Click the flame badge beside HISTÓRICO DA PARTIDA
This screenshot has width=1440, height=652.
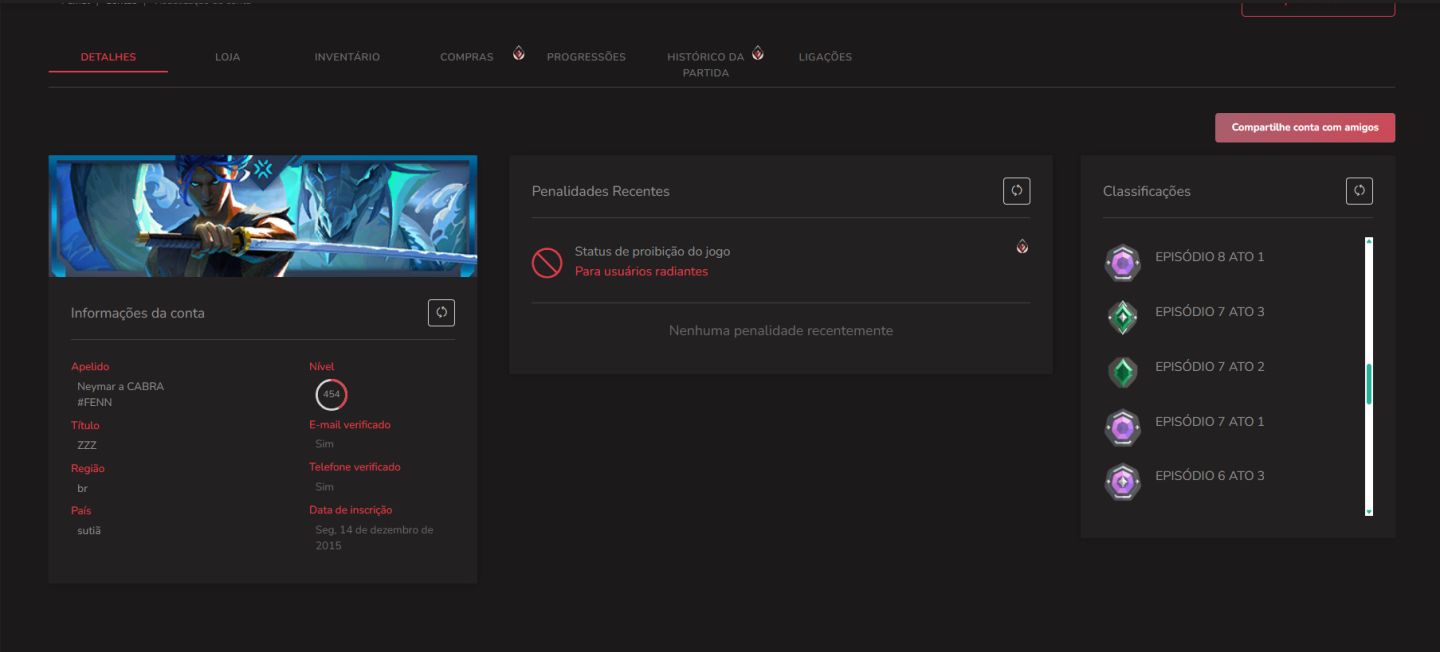tap(757, 53)
